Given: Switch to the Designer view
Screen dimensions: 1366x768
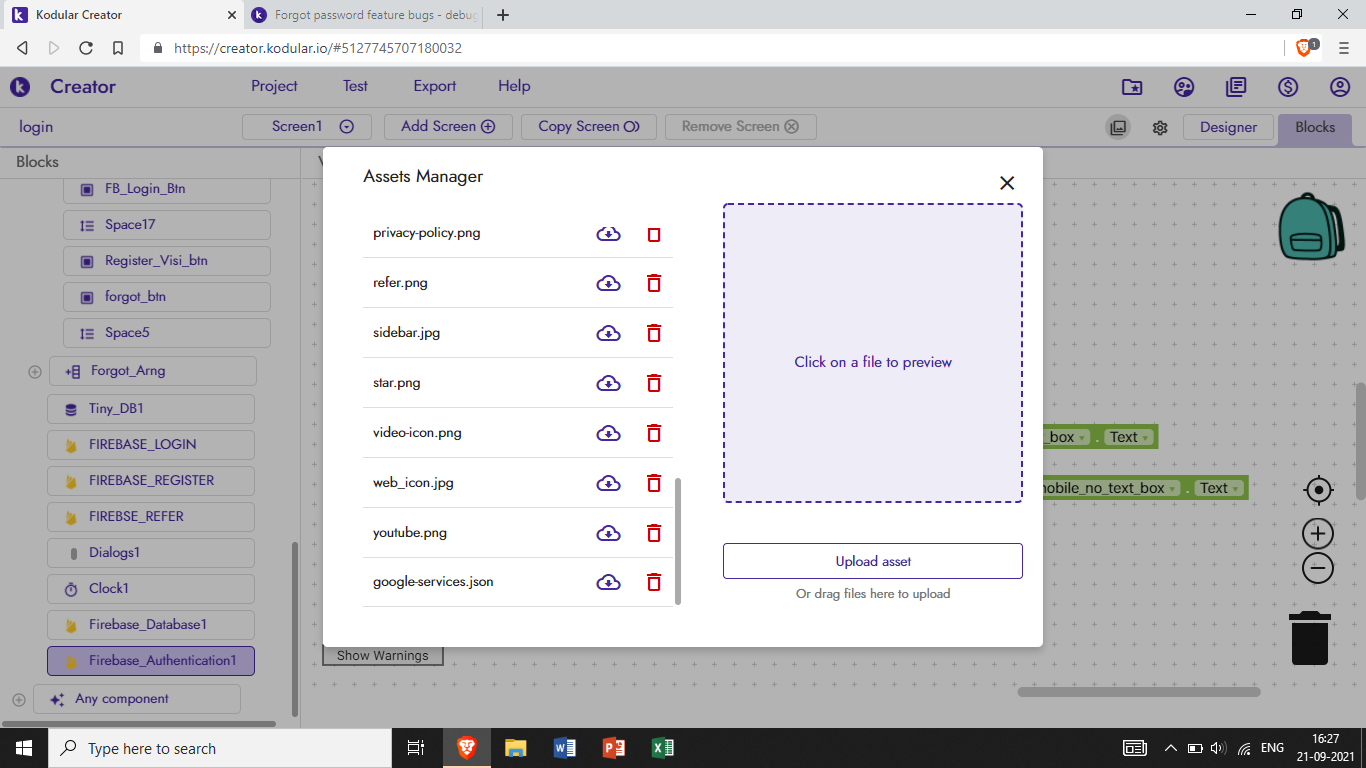Looking at the screenshot, I should click(x=1228, y=127).
